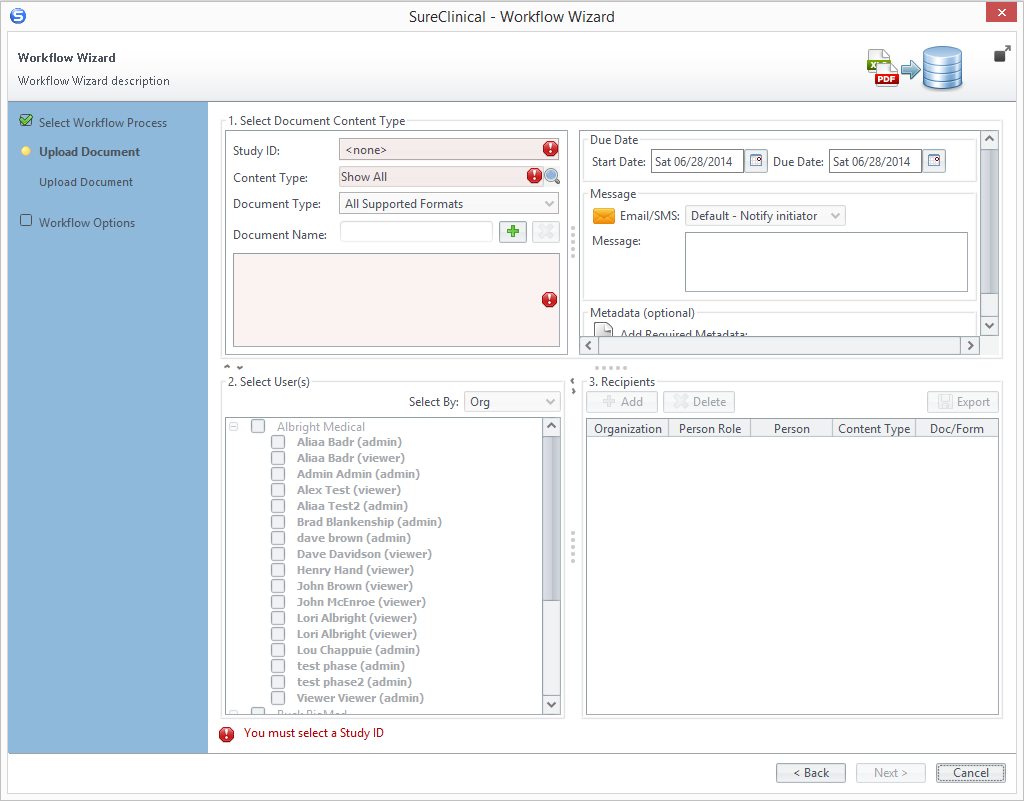Viewport: 1024px width, 801px height.
Task: Click the Start Date field
Action: (x=697, y=161)
